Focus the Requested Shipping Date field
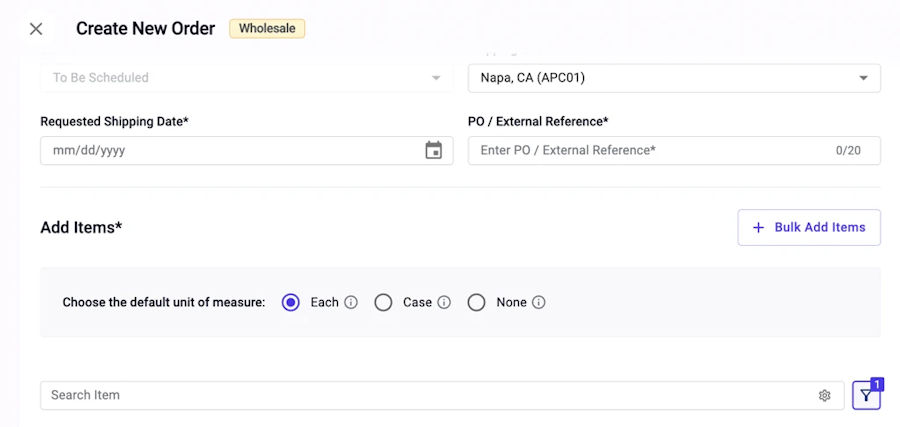 pyautogui.click(x=247, y=150)
